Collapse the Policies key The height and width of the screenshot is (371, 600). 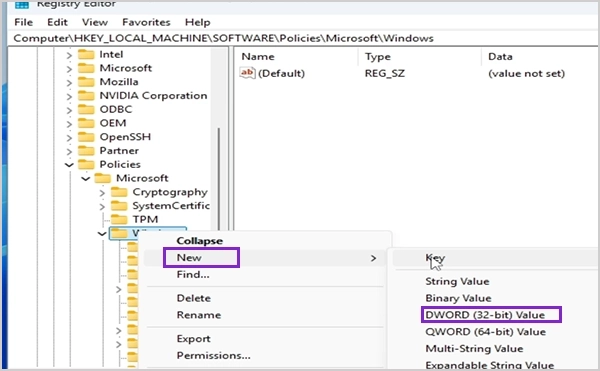pos(69,165)
